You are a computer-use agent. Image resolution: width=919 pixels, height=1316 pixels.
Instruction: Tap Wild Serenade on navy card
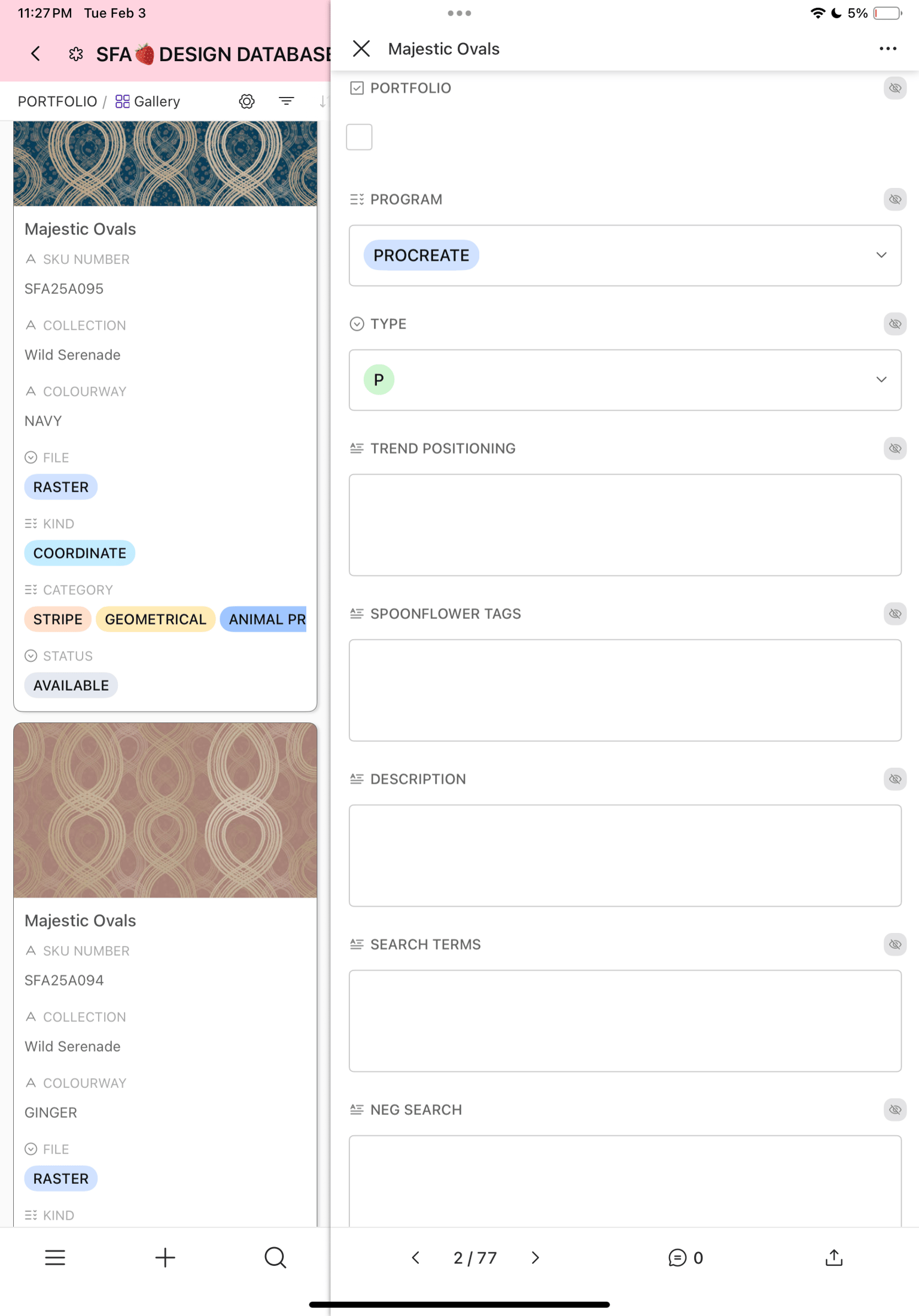tap(72, 354)
